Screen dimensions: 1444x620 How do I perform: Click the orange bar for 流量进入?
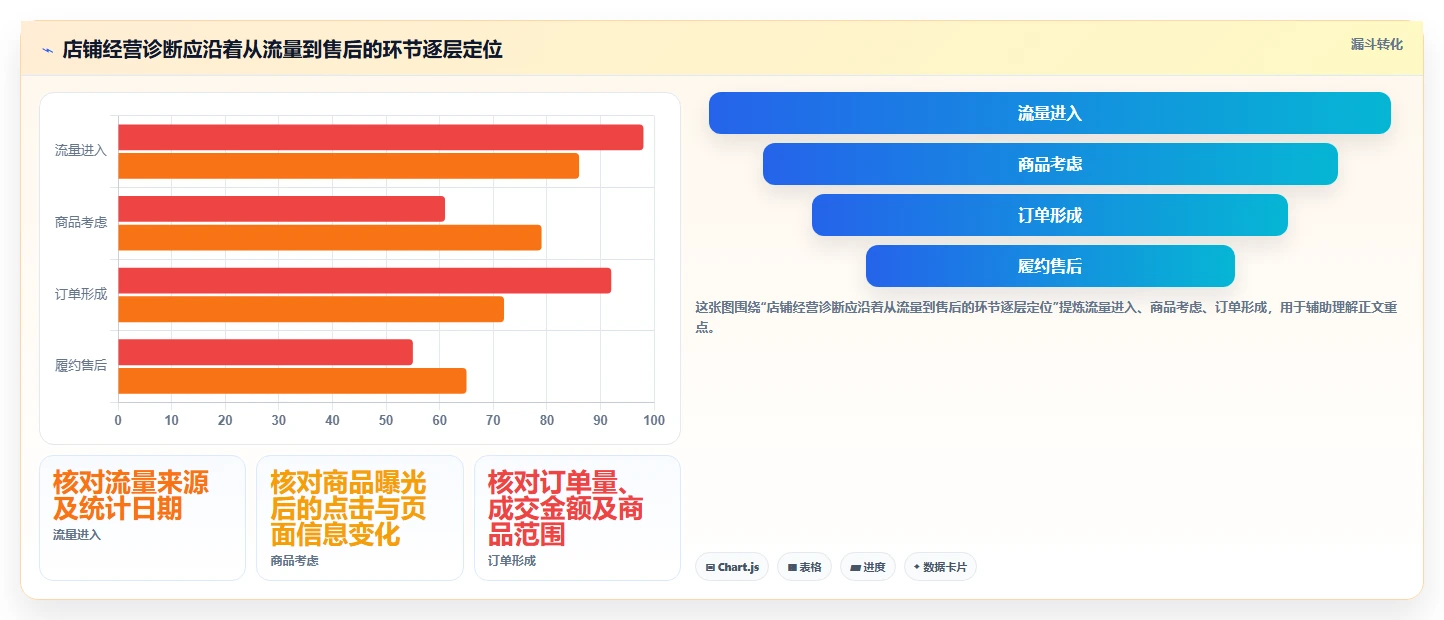tap(348, 166)
